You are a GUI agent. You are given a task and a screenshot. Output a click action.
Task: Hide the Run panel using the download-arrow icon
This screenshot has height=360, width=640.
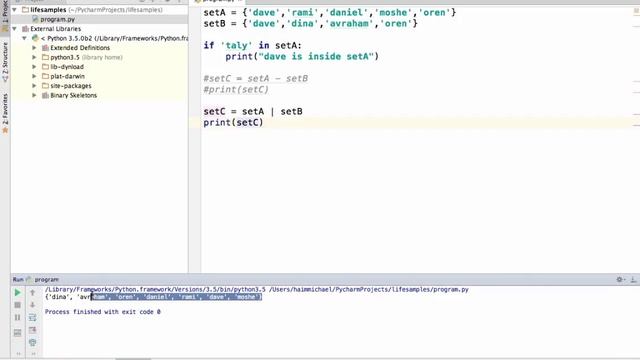(x=633, y=279)
